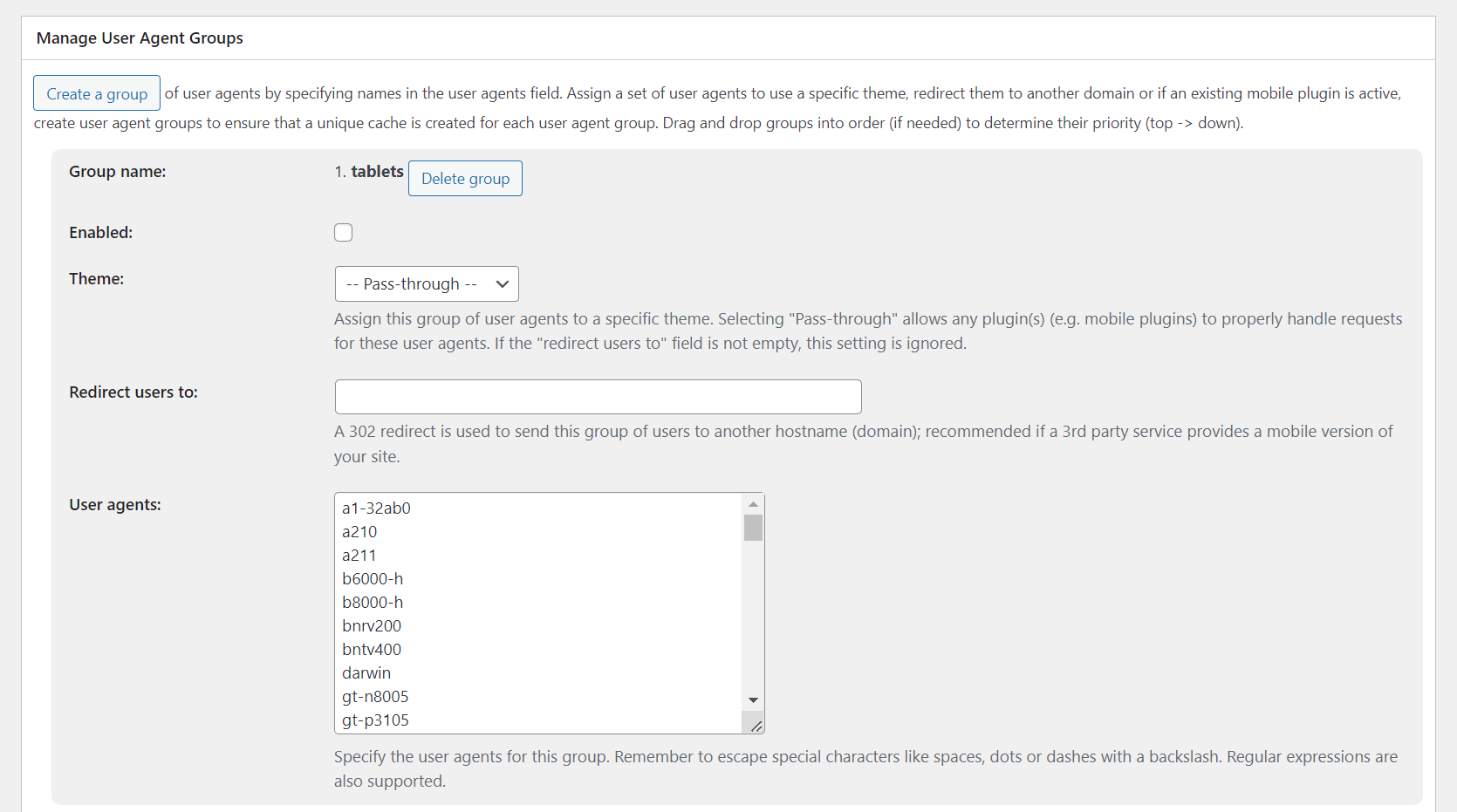Click the b6000-h user agent line
This screenshot has height=812, width=1457.
pyautogui.click(x=373, y=579)
